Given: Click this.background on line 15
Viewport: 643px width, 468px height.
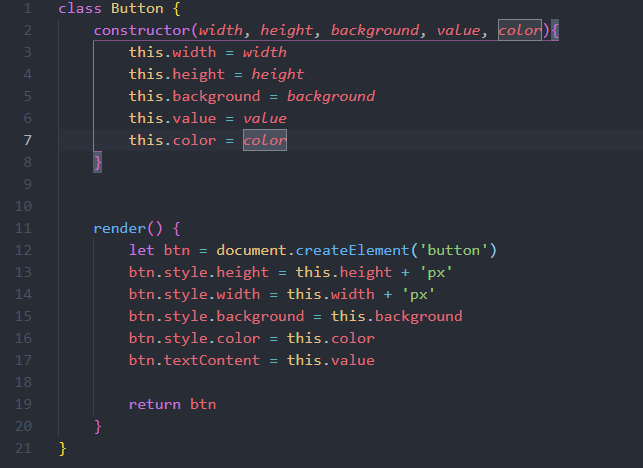Looking at the screenshot, I should click(397, 316).
